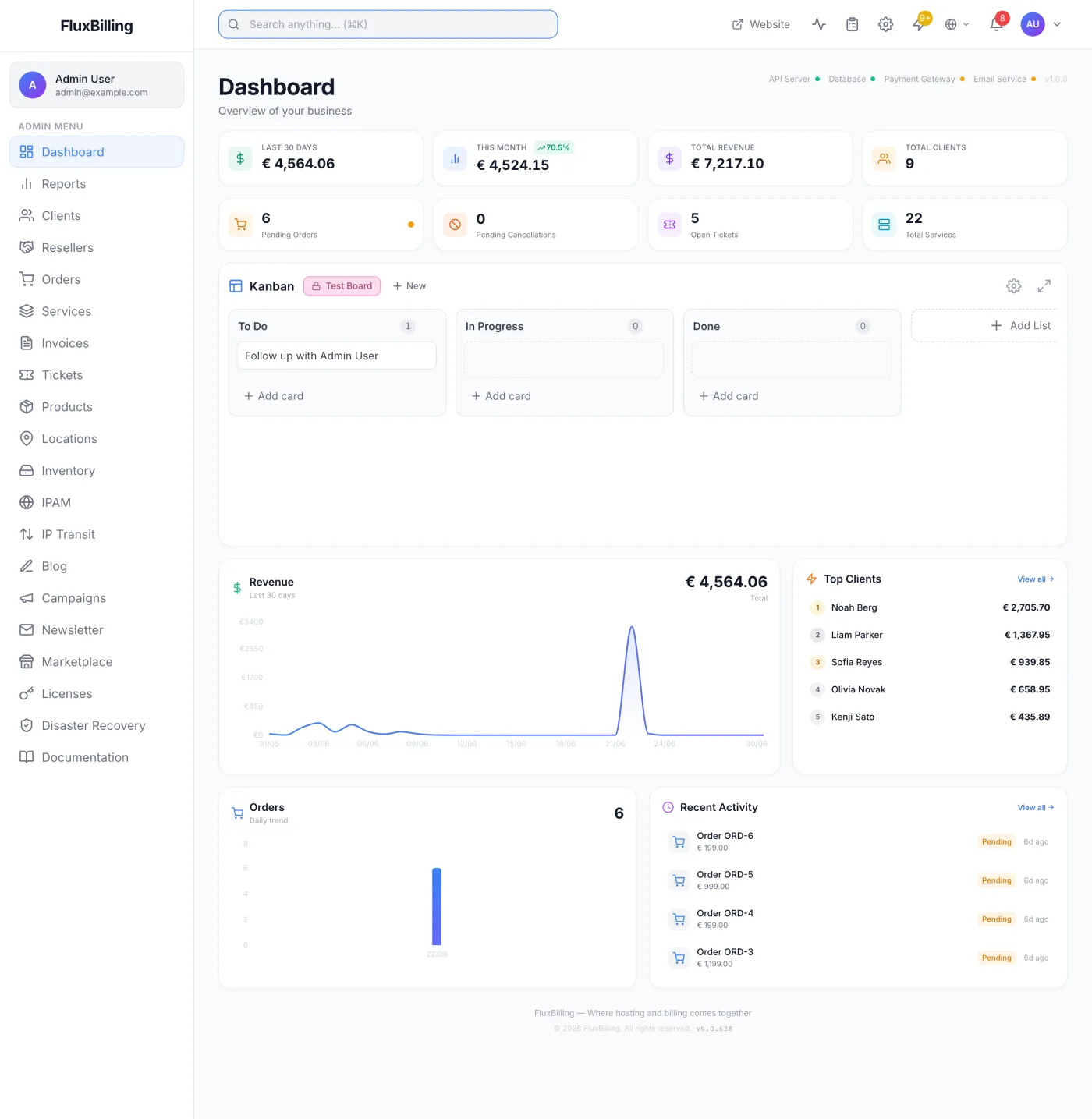Add card to the Done list

tap(729, 396)
